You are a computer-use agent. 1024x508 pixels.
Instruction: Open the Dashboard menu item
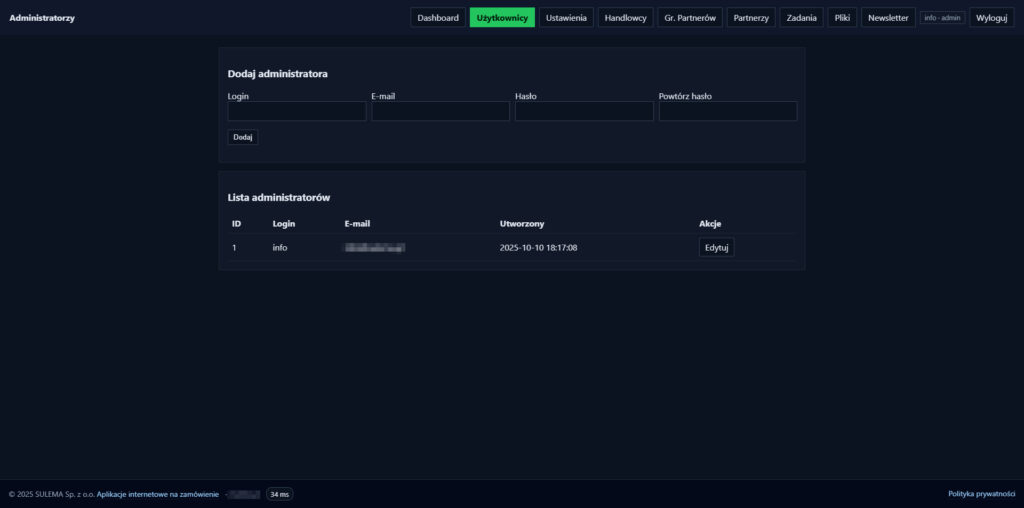click(438, 18)
